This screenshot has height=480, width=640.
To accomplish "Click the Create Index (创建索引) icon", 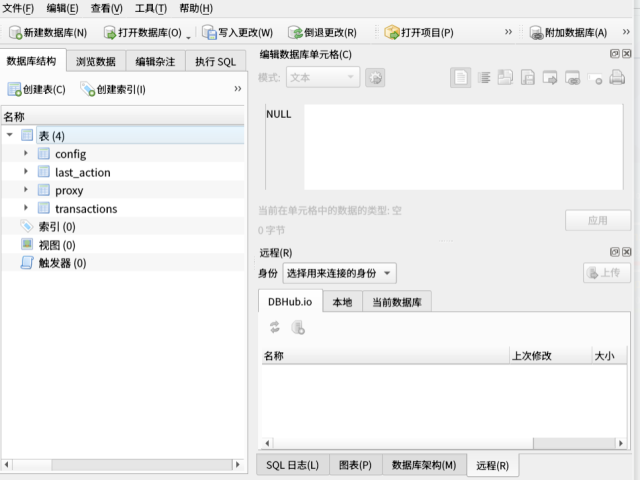I will (x=88, y=90).
